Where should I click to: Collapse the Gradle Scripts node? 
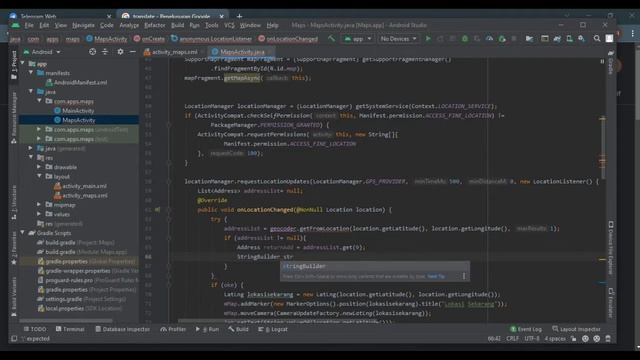click(22, 233)
